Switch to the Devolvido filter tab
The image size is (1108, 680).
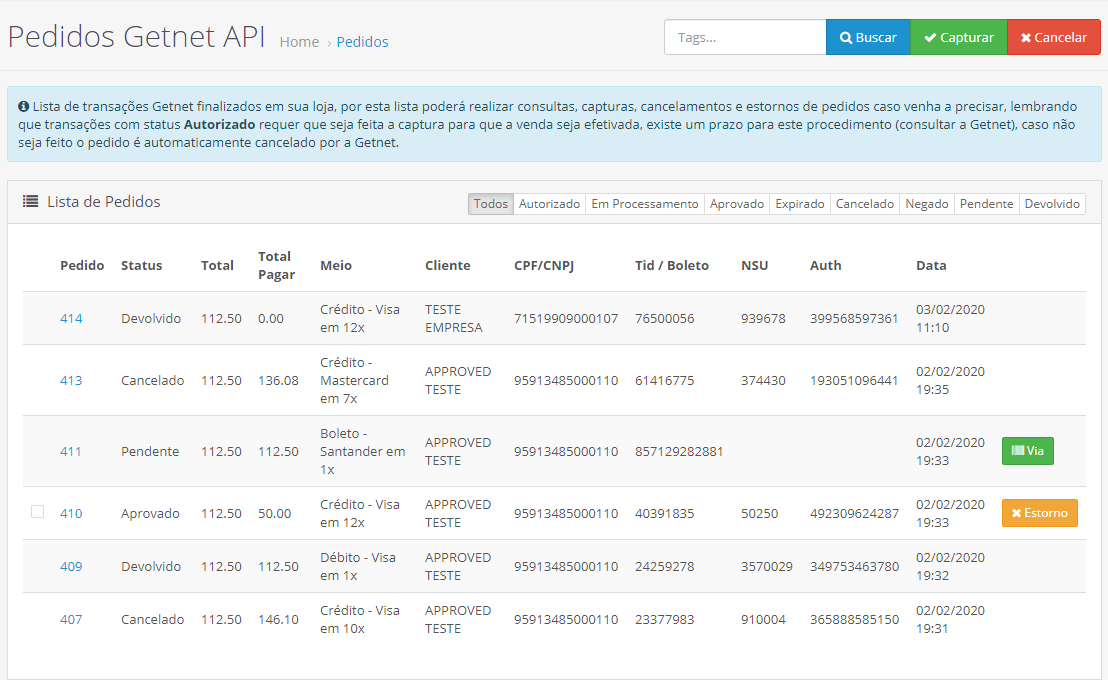tap(1052, 204)
